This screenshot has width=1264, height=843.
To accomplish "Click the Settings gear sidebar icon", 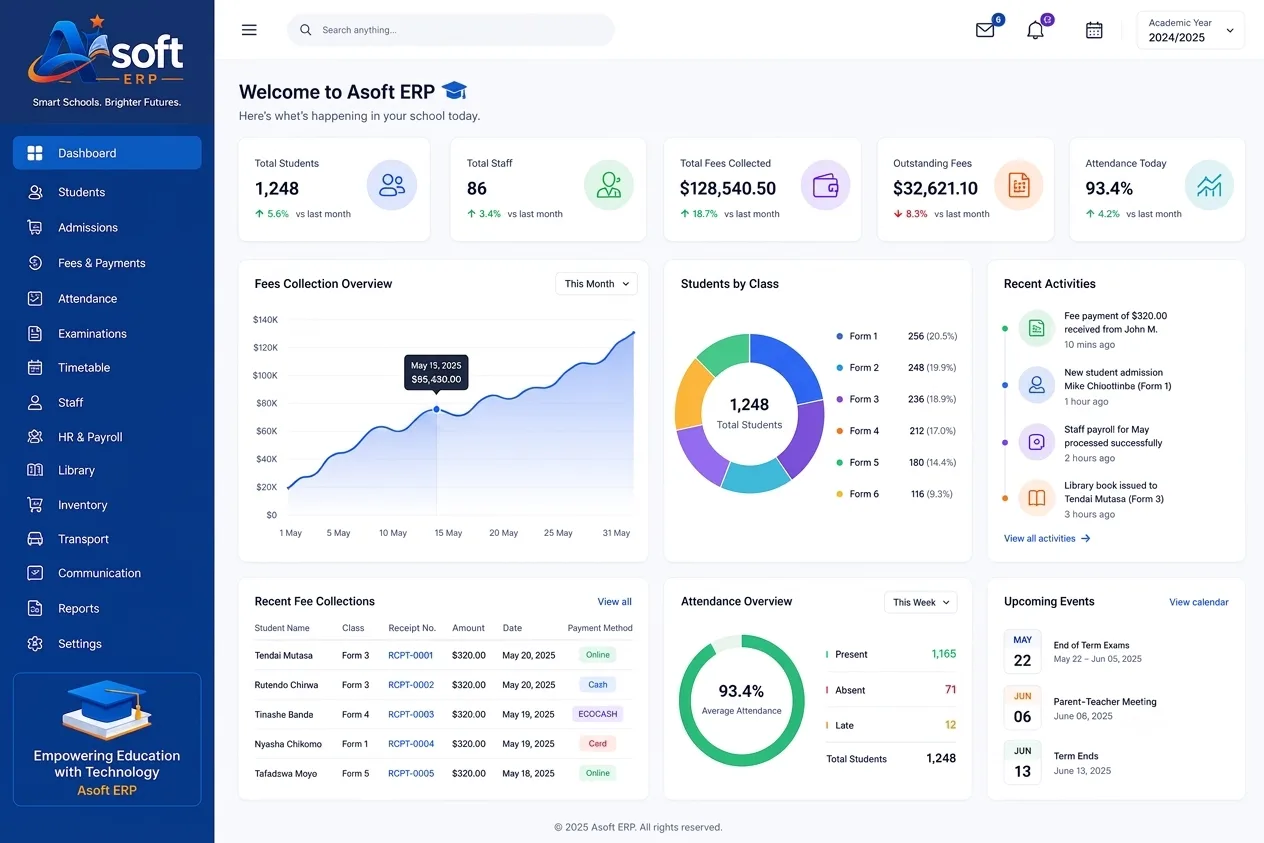I will 35,644.
